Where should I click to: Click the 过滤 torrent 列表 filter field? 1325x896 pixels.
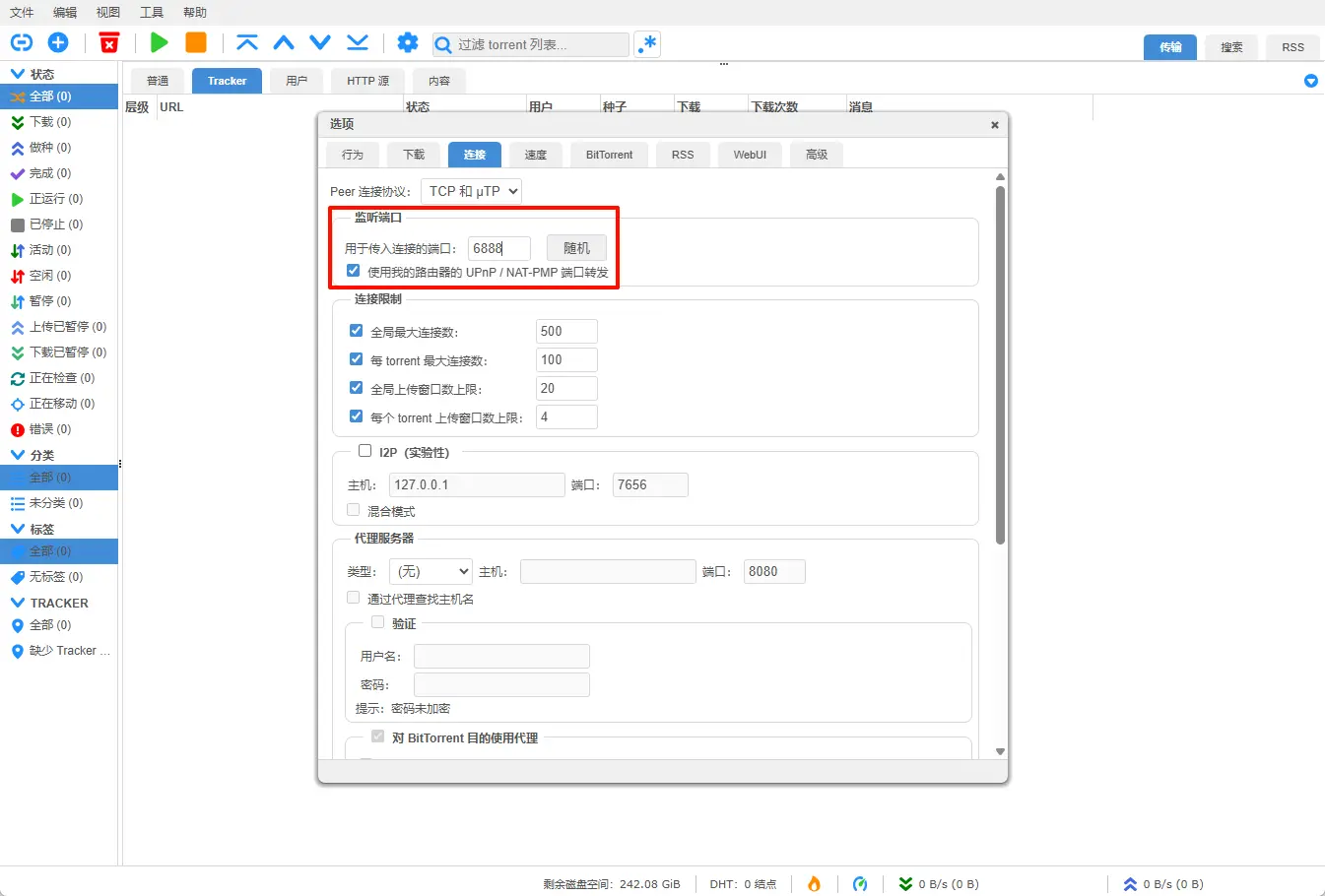[x=540, y=44]
